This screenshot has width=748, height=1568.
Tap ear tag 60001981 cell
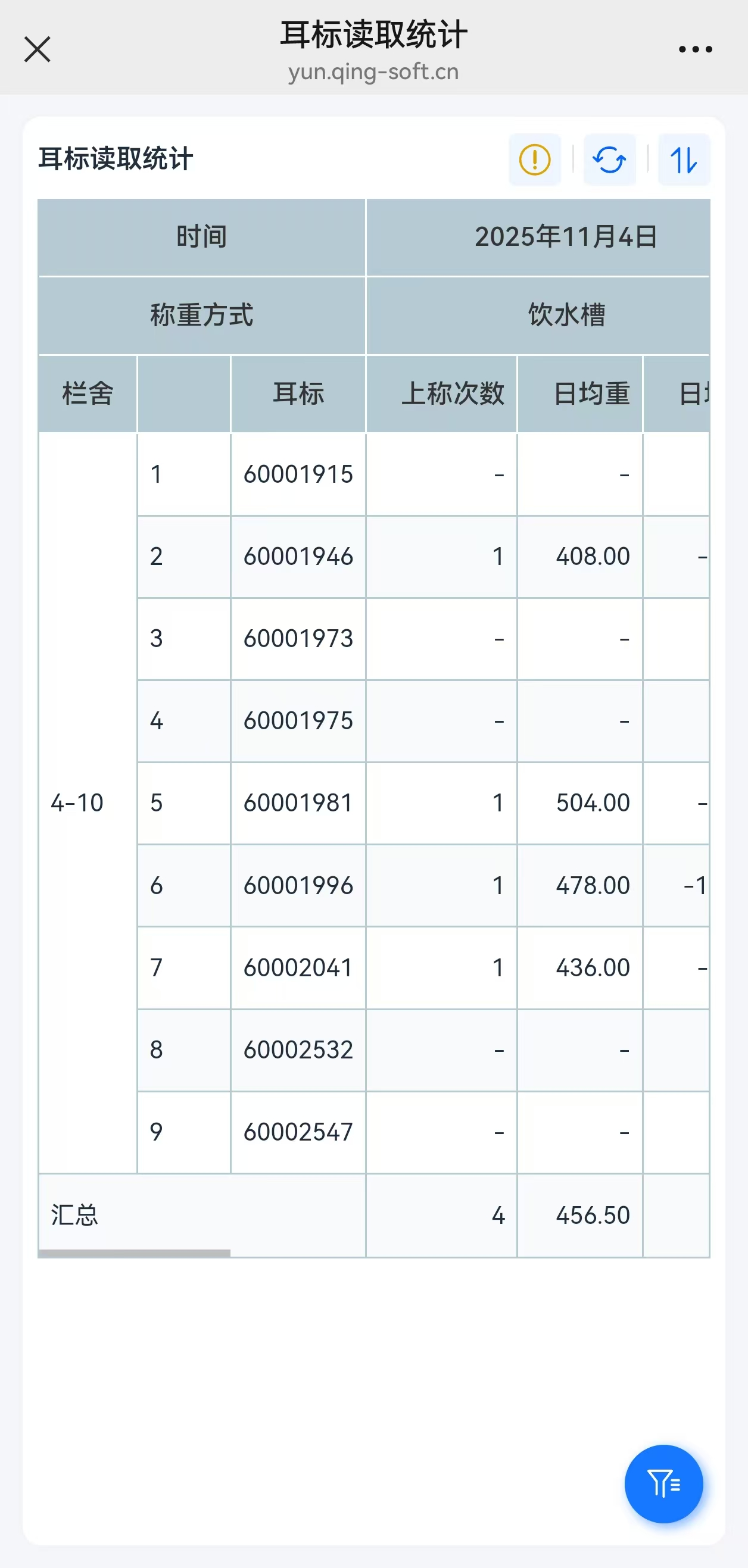pyautogui.click(x=298, y=803)
